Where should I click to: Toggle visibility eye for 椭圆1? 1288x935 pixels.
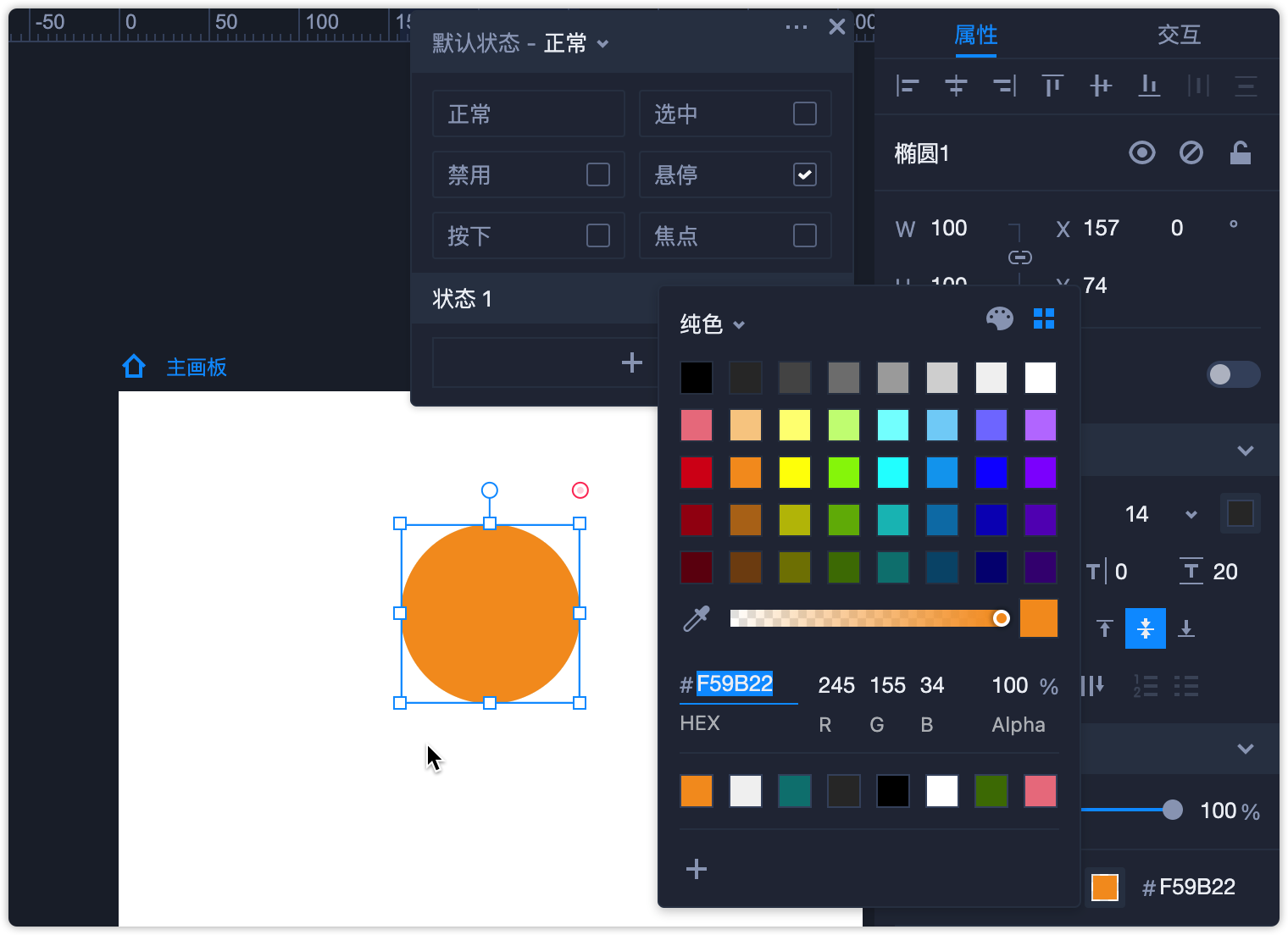(1142, 153)
